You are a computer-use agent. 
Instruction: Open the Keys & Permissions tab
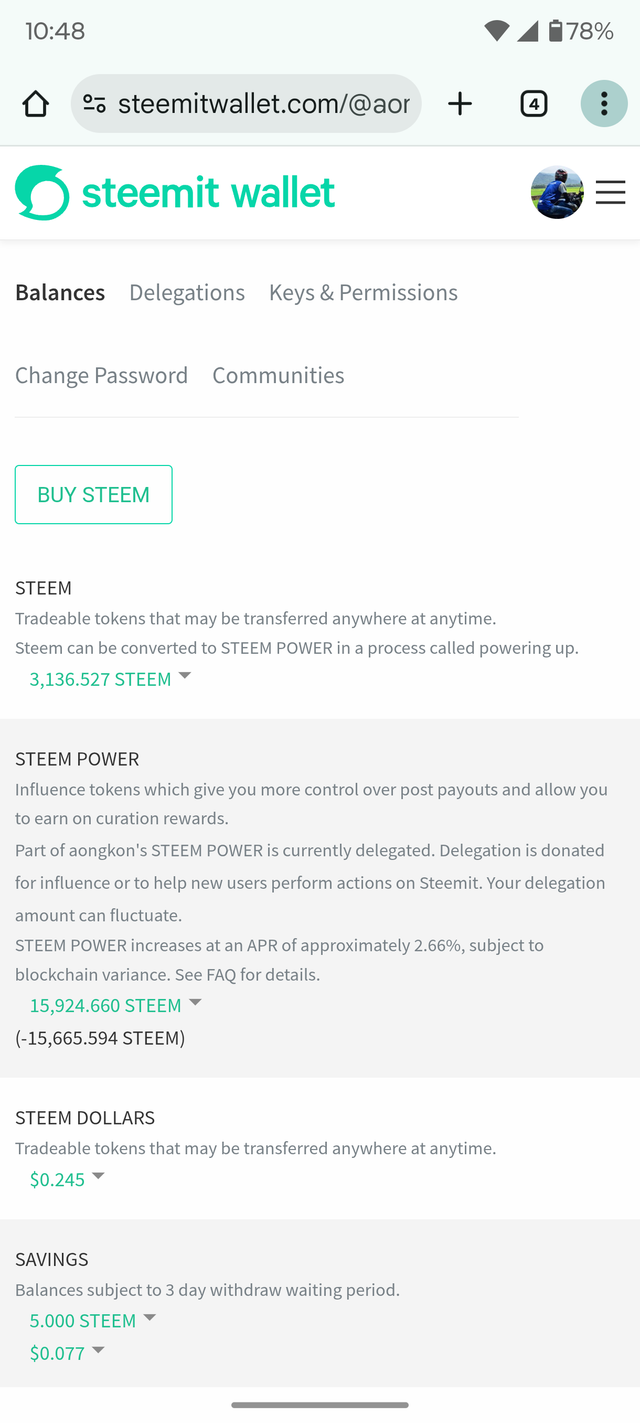[x=363, y=293]
